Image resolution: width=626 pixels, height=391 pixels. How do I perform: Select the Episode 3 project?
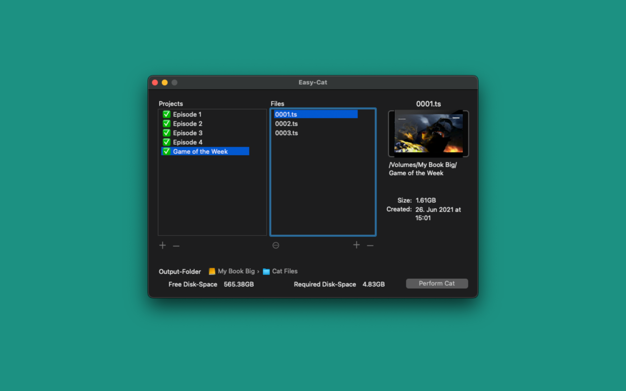(205, 133)
